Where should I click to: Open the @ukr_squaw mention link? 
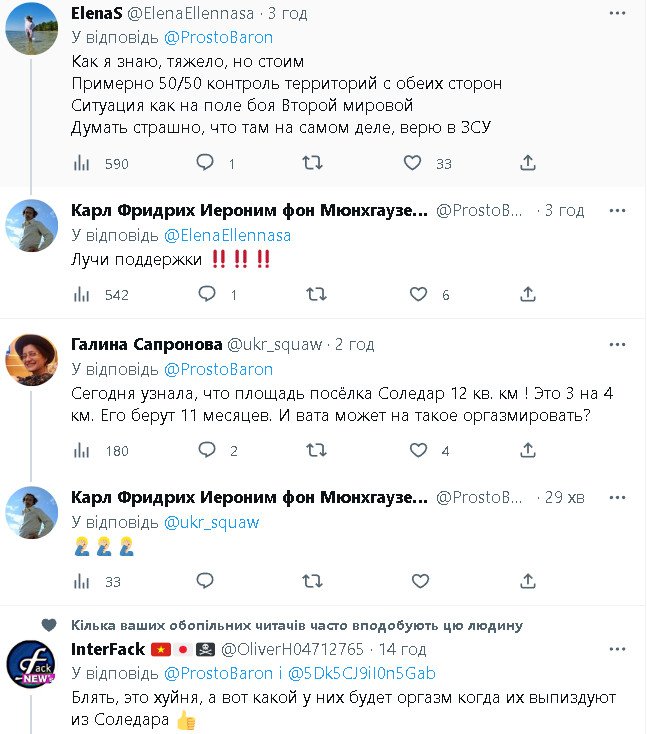[x=211, y=522]
